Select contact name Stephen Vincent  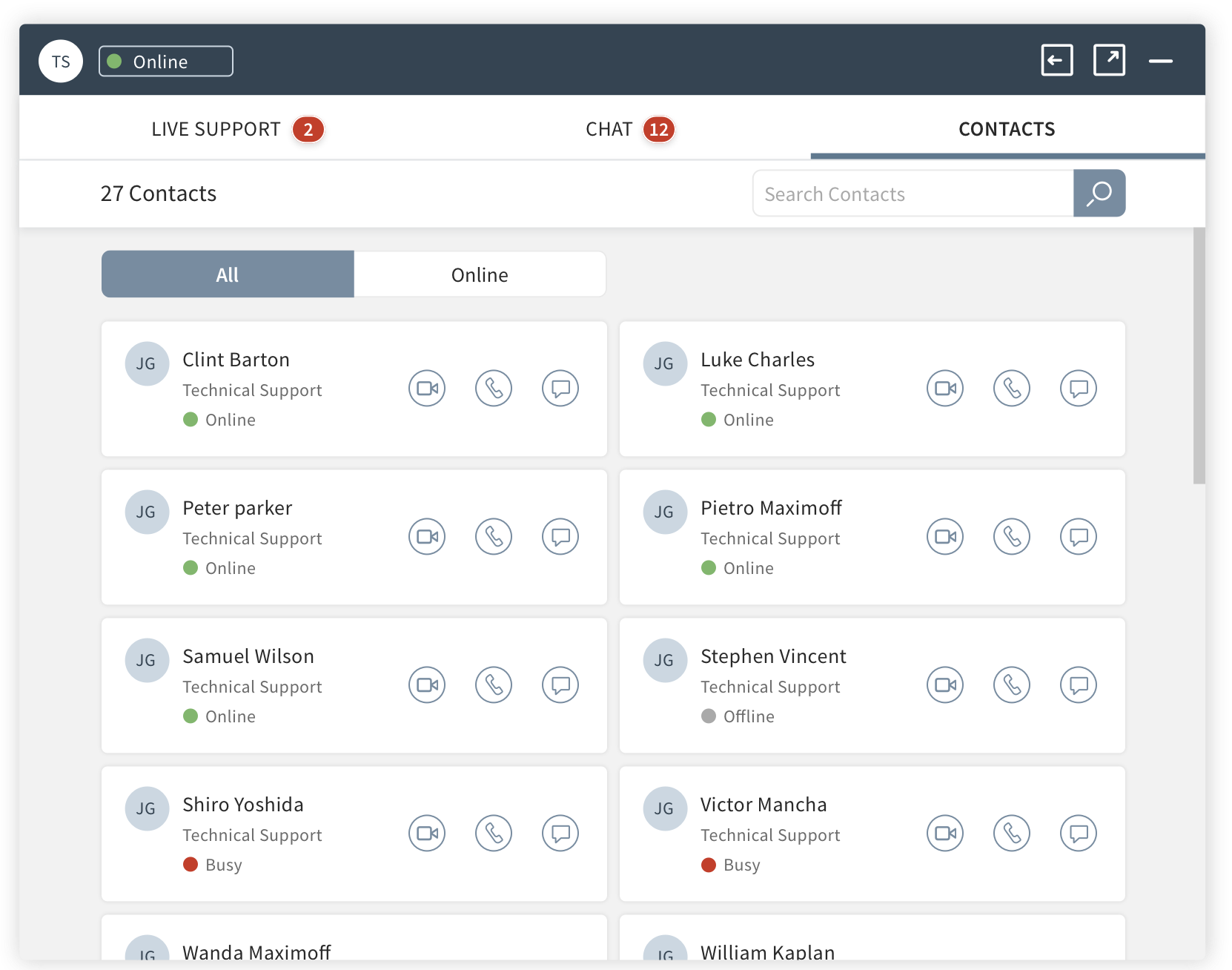[773, 656]
